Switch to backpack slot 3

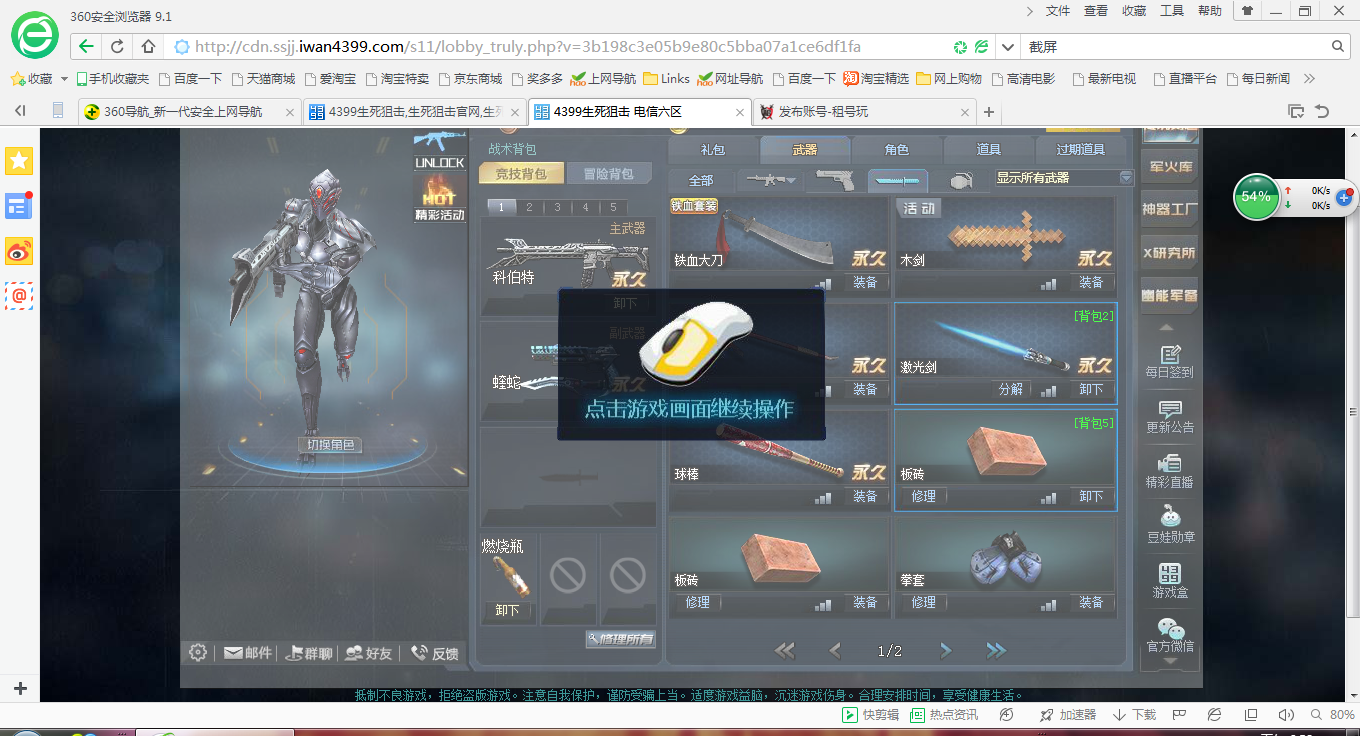click(558, 207)
